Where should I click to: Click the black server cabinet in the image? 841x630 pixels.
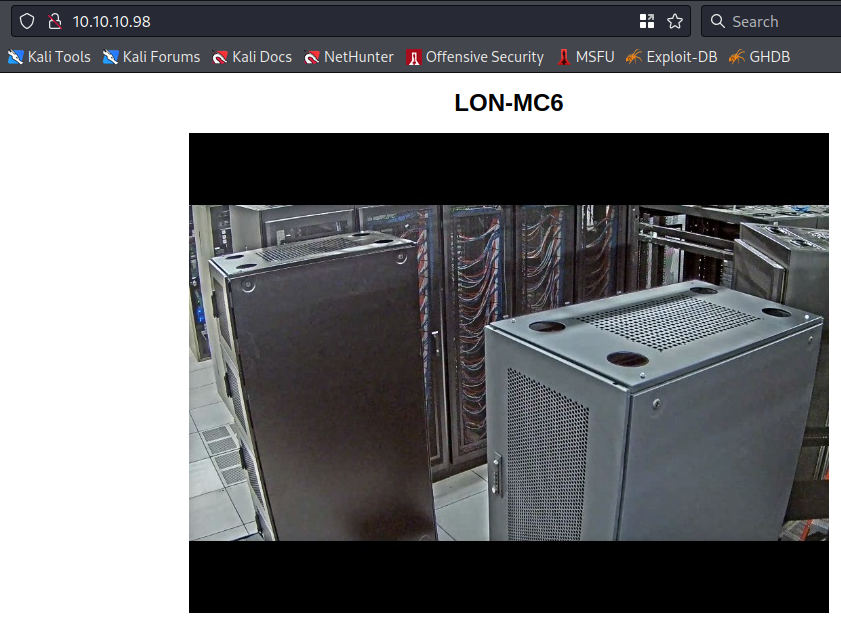tap(330, 400)
